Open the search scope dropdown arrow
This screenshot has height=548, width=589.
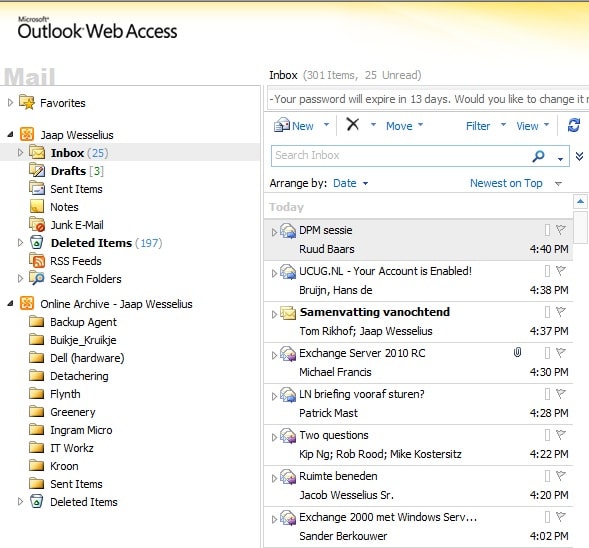pos(560,159)
